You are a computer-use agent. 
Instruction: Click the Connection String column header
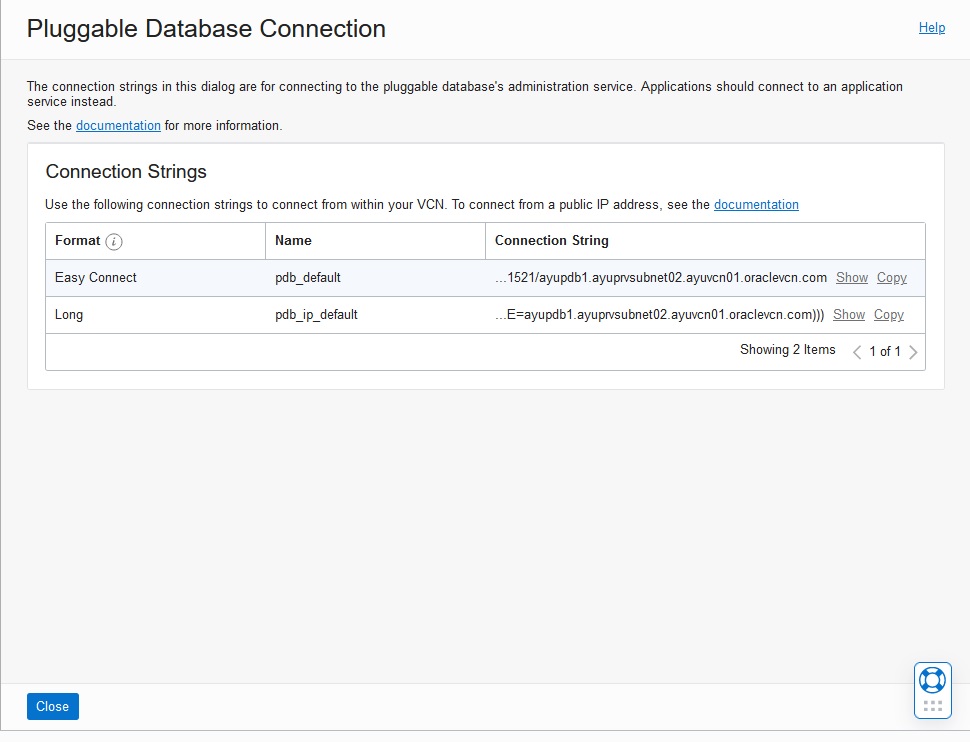tap(551, 241)
